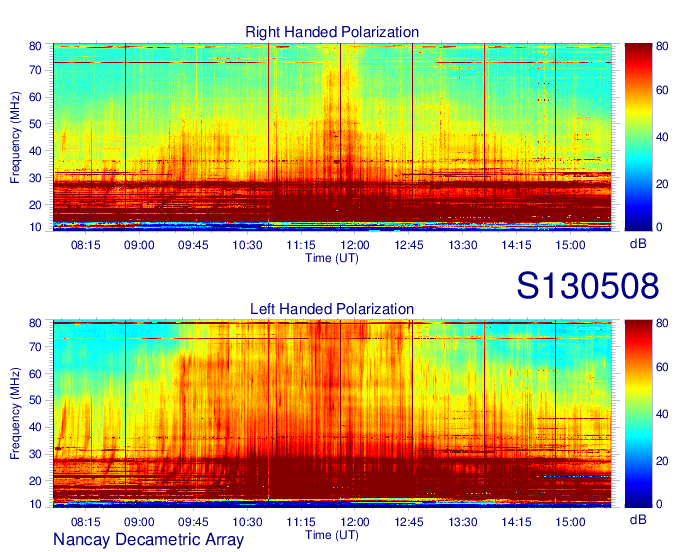680x552 pixels.
Task: Click the "Nancay Decametric Array" caption
Action: click(x=148, y=539)
